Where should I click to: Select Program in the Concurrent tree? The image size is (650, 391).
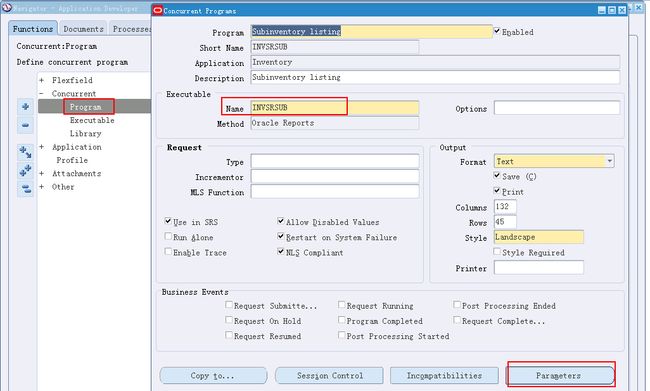tap(85, 107)
